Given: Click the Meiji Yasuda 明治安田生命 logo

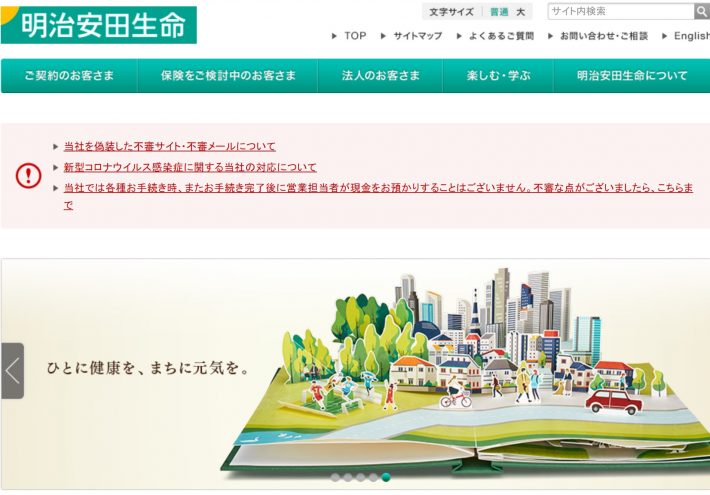Looking at the screenshot, I should coord(99,25).
